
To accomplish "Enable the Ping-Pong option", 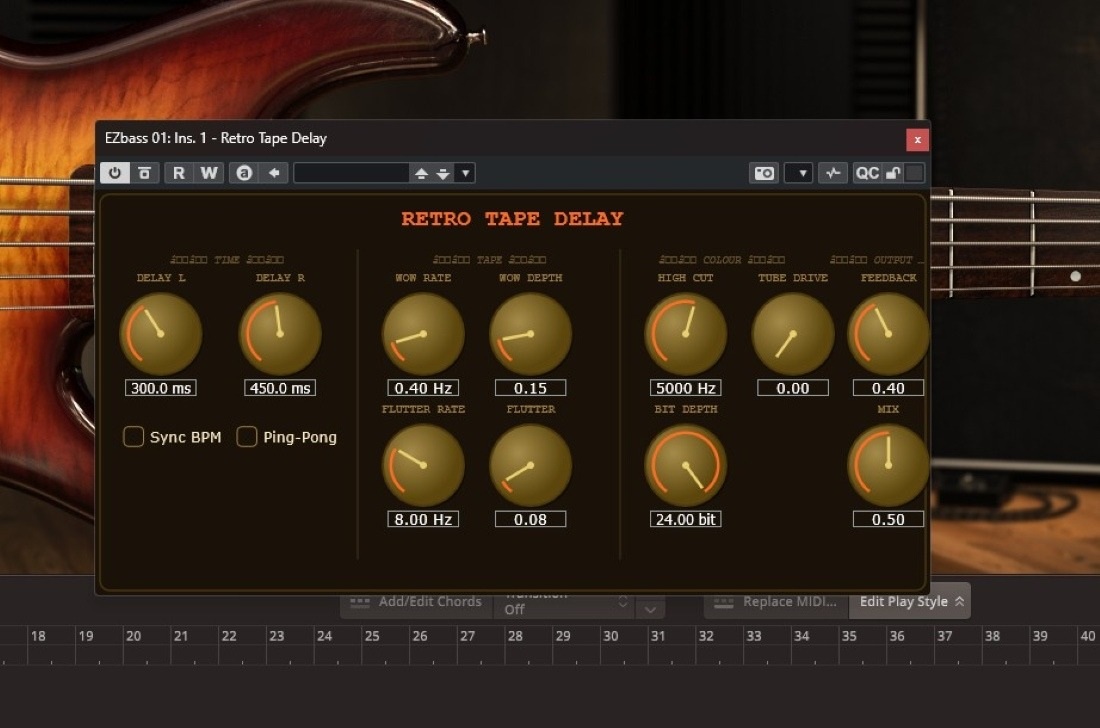I will [x=246, y=437].
